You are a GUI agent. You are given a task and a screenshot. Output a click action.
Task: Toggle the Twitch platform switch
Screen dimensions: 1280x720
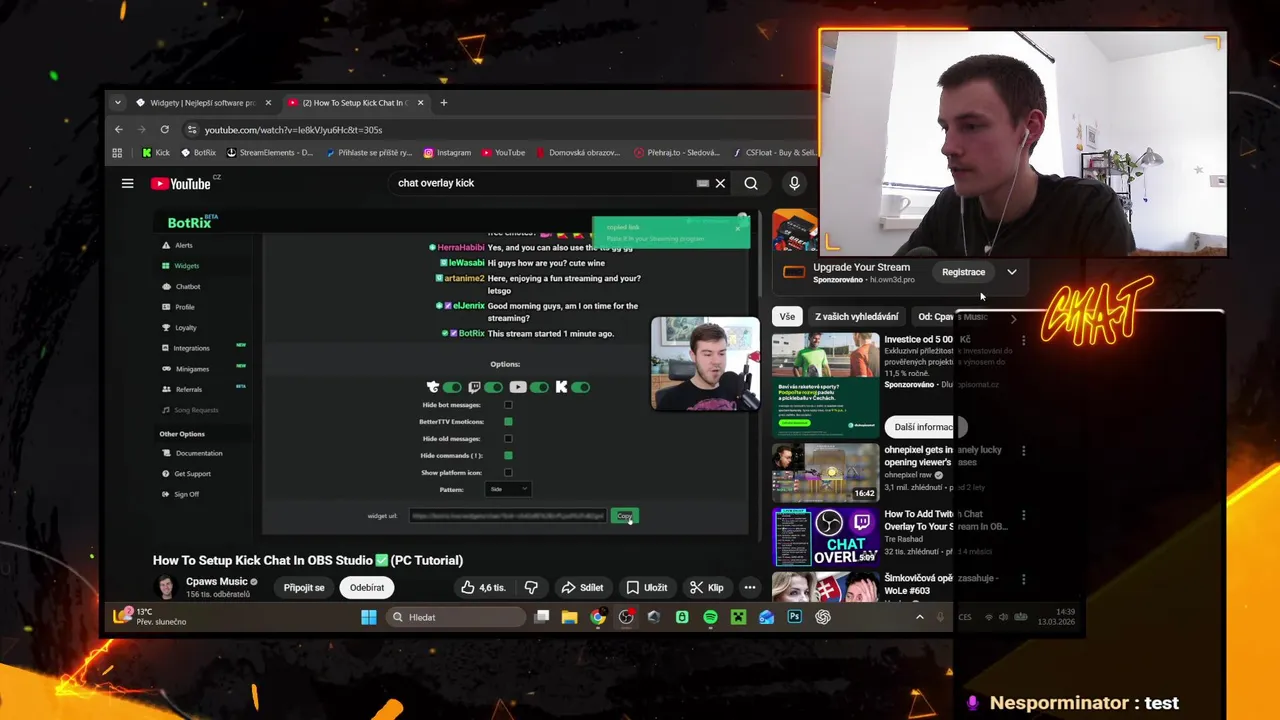click(493, 387)
